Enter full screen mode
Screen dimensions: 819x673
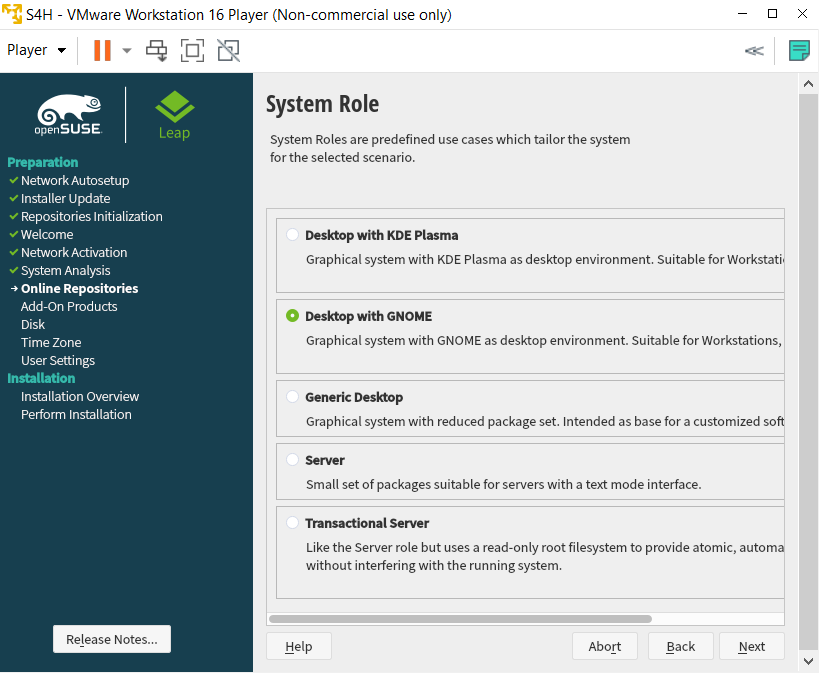pos(192,51)
